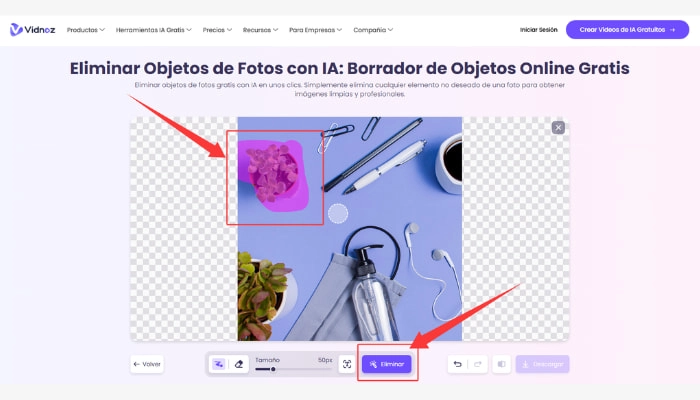Toggle the before/after compare view
Image resolution: width=700 pixels, height=400 pixels.
[x=501, y=364]
